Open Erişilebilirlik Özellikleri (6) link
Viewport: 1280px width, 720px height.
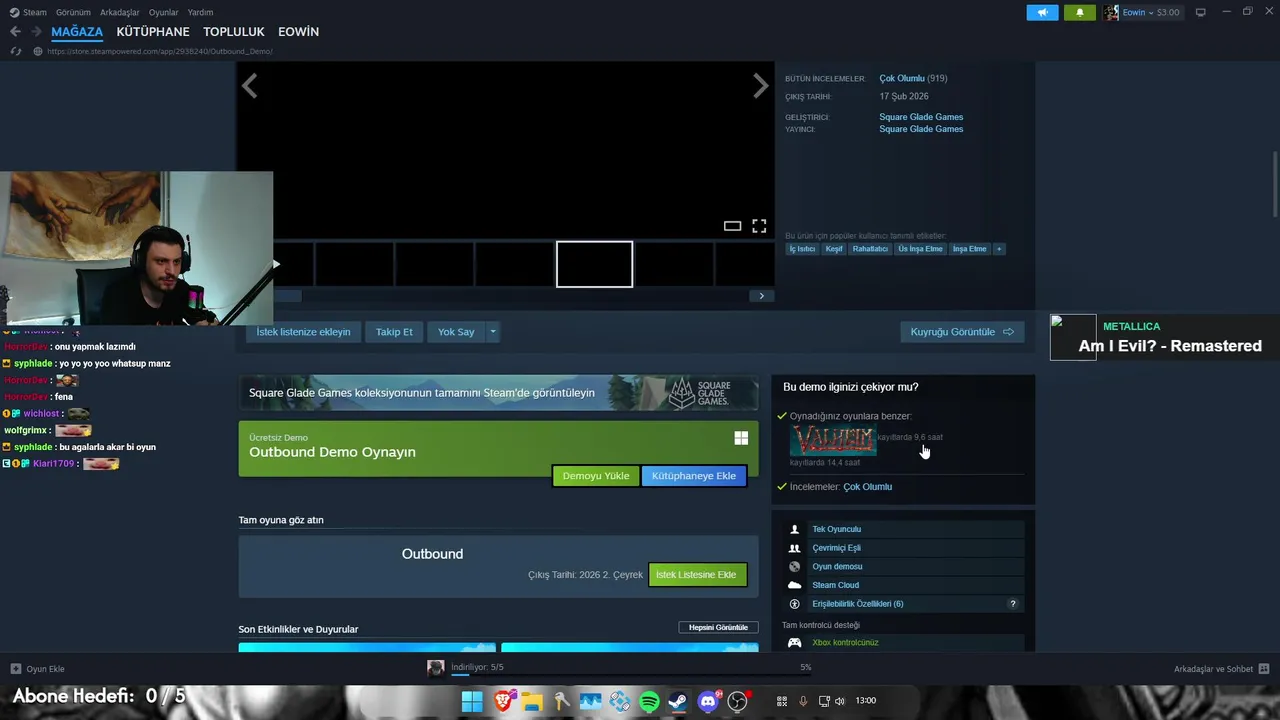[858, 604]
